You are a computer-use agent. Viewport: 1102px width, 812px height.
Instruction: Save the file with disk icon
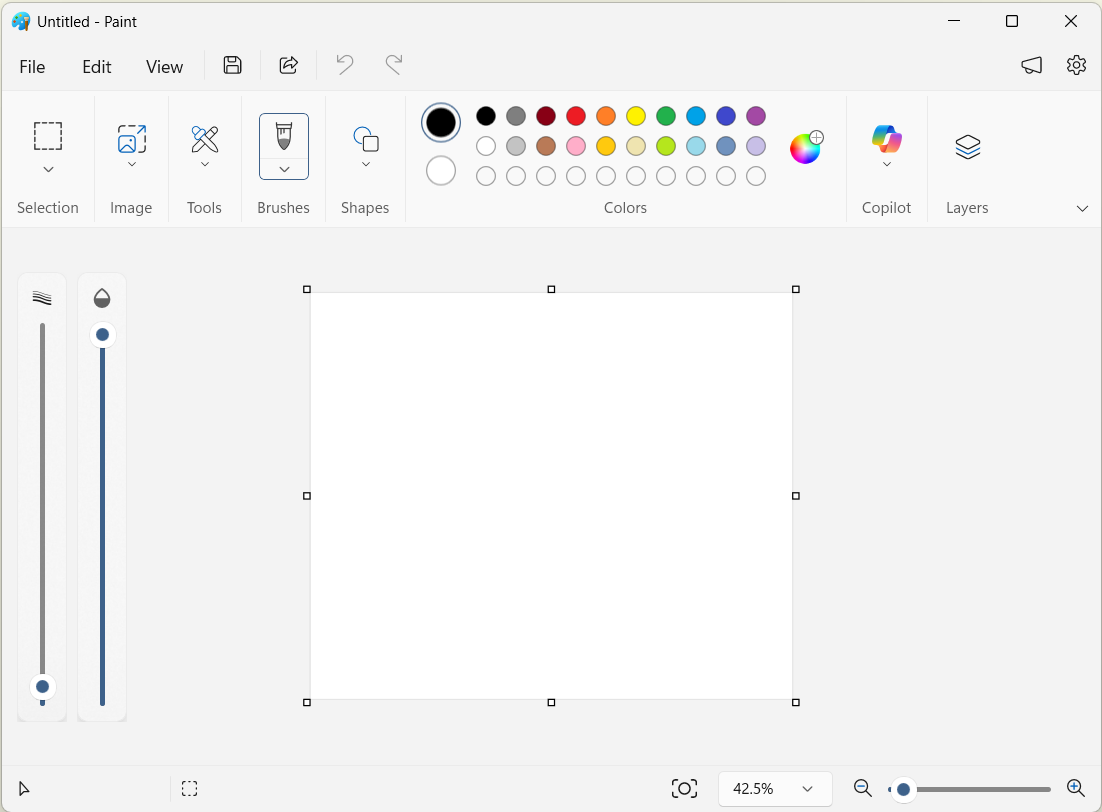click(x=233, y=65)
